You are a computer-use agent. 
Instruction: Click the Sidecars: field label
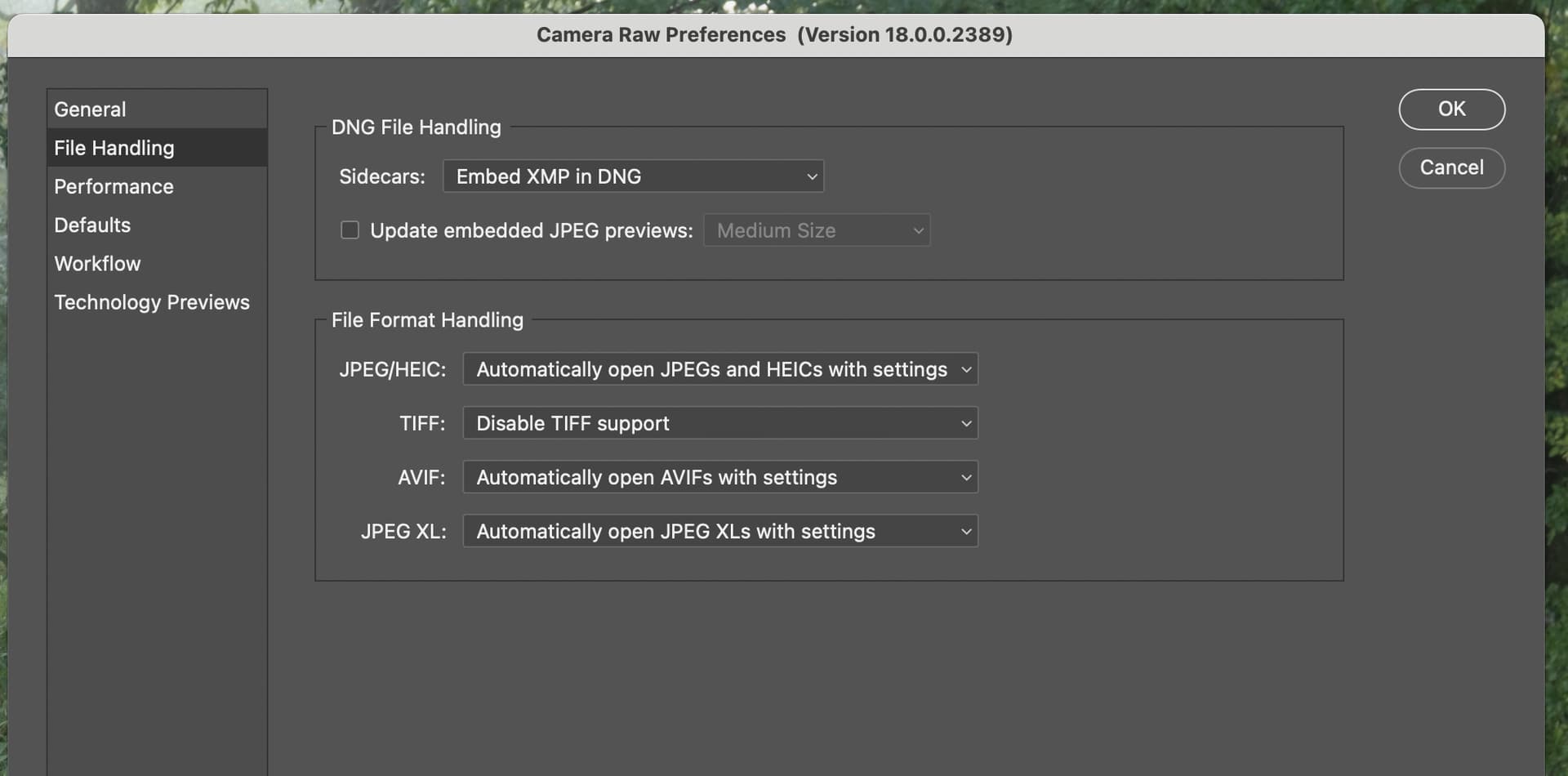point(381,176)
